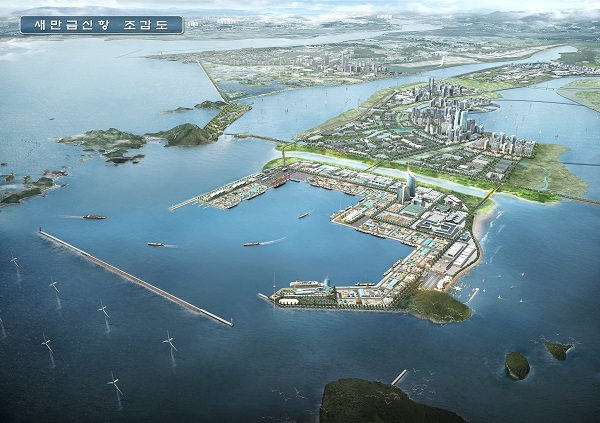
Task: Click the vessel in the middle of the harbor basin
Action: [304, 214]
